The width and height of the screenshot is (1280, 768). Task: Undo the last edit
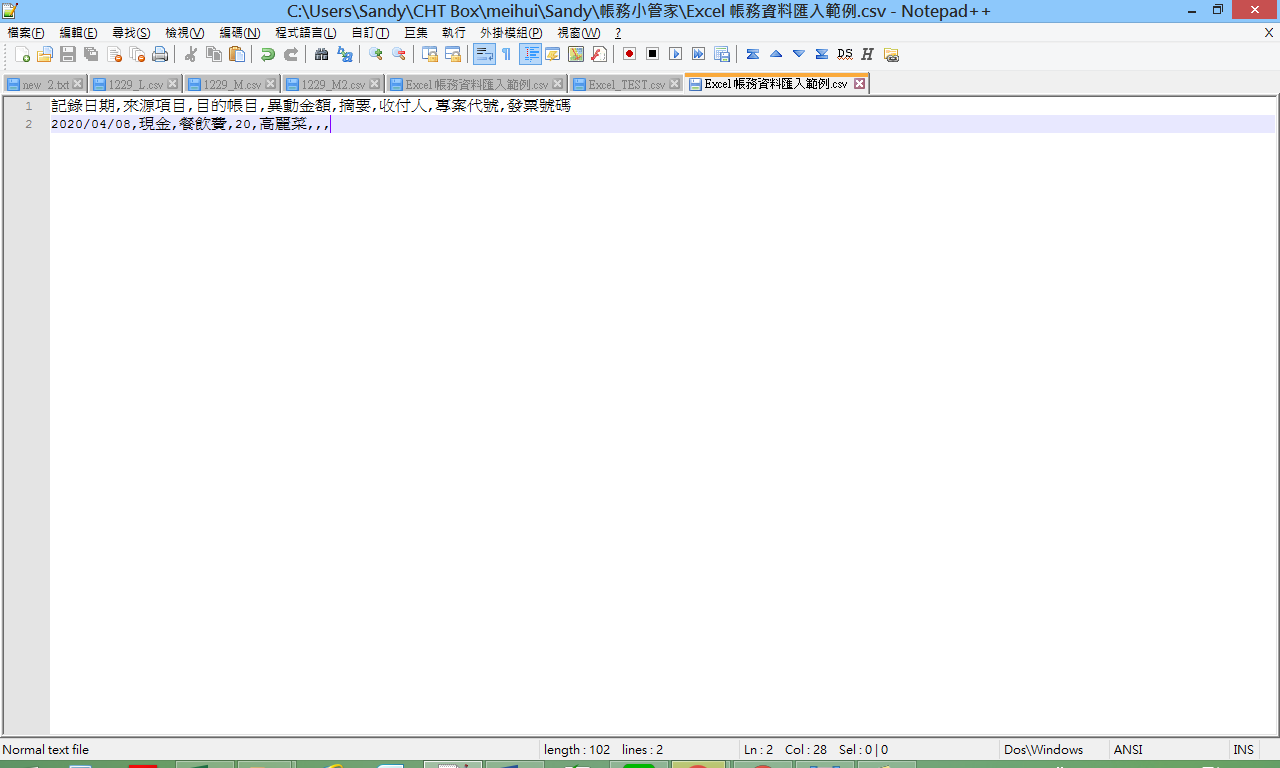(267, 54)
